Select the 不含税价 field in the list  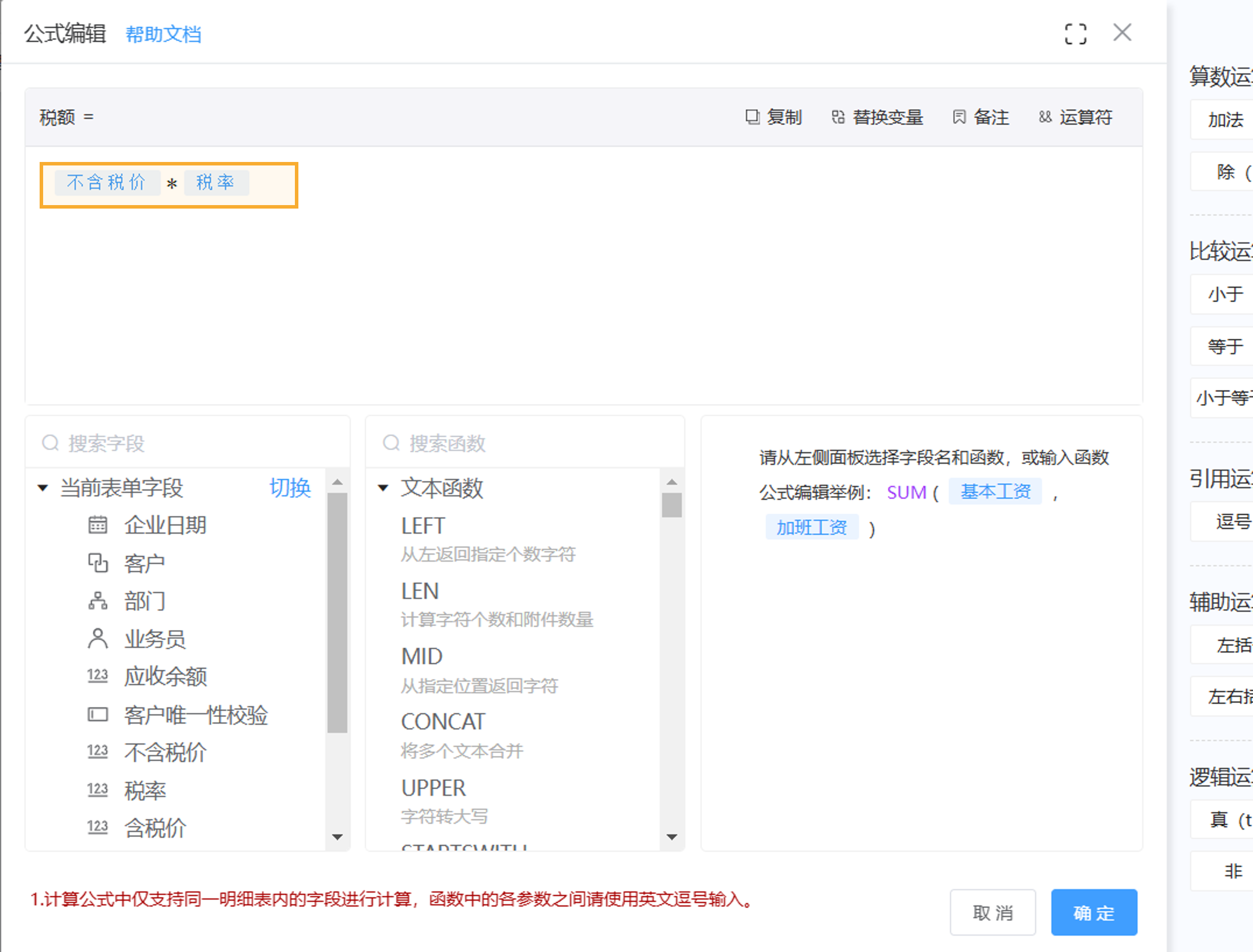tap(166, 752)
